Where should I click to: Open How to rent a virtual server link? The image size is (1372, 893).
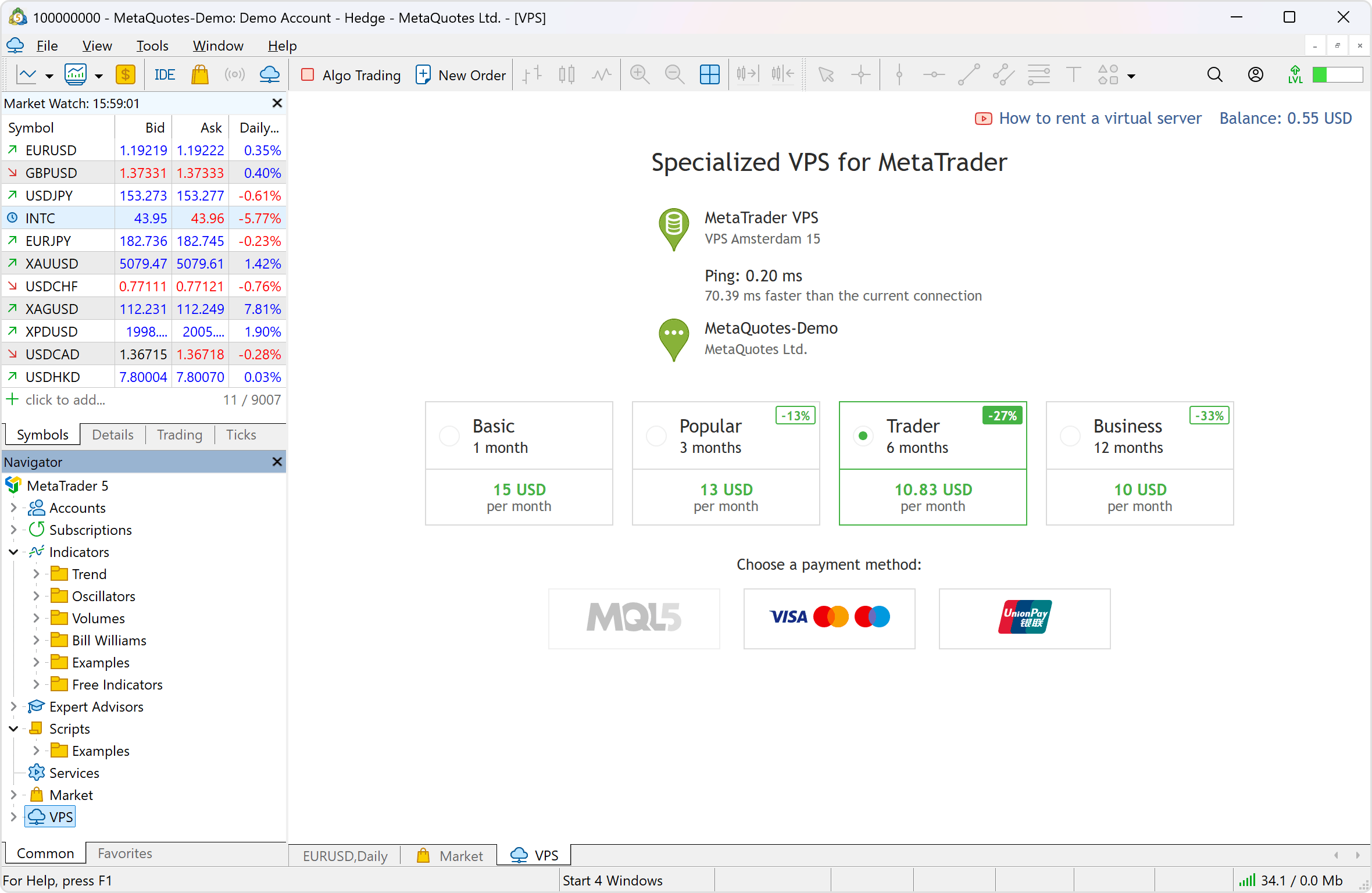[x=1099, y=119]
